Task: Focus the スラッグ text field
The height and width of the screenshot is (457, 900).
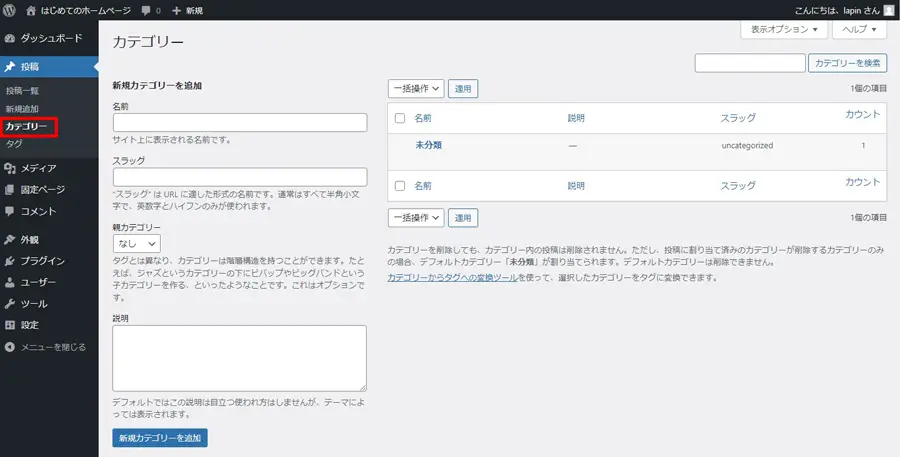Action: pyautogui.click(x=240, y=177)
